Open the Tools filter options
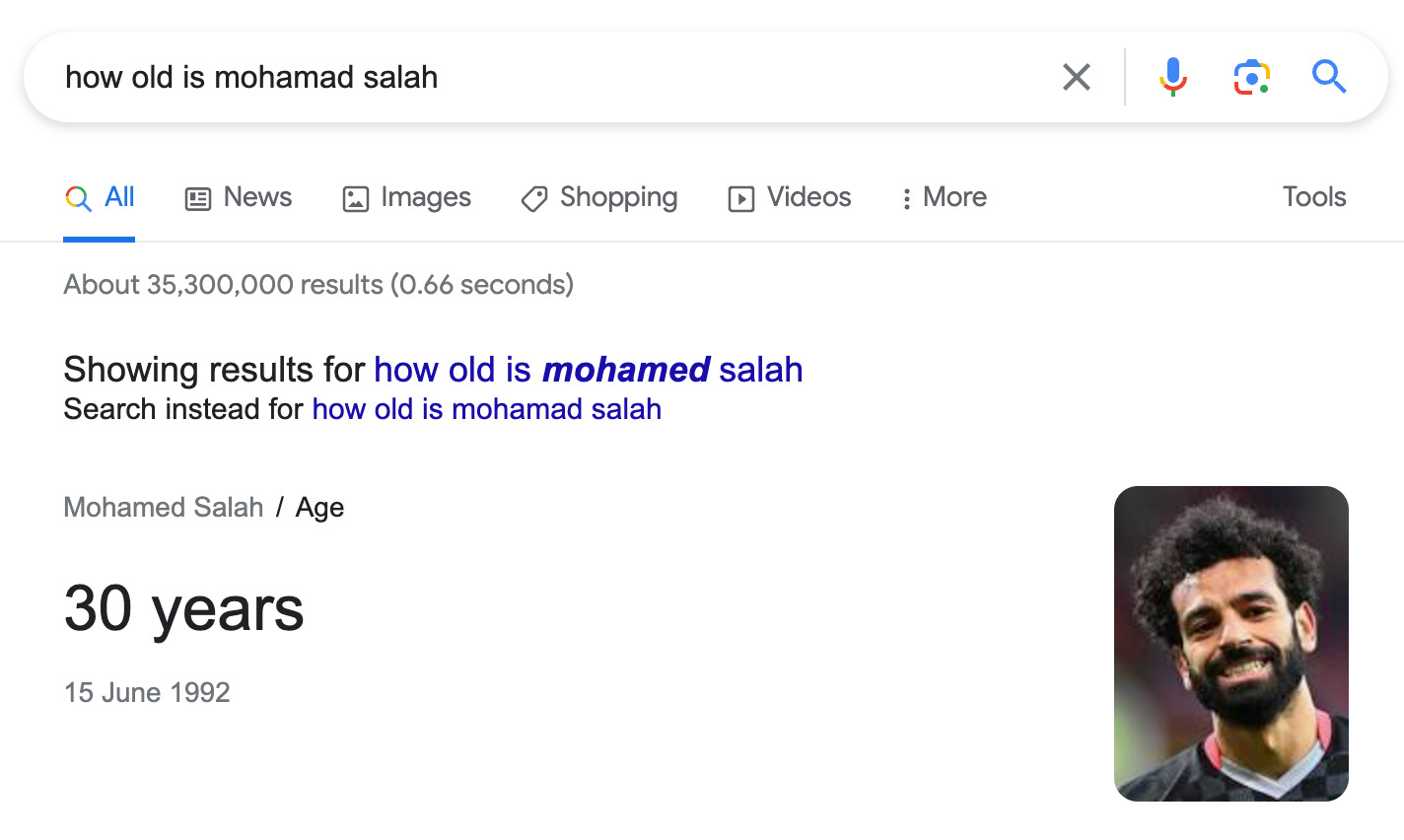 pos(1313,197)
